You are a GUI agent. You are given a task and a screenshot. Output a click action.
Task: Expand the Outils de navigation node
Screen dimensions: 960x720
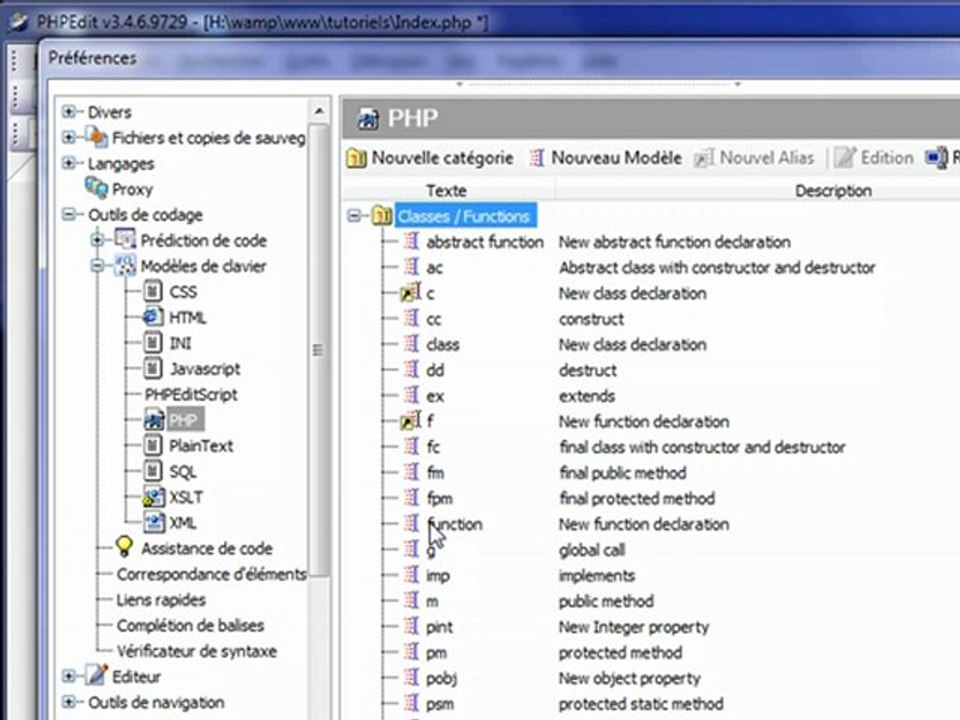69,702
